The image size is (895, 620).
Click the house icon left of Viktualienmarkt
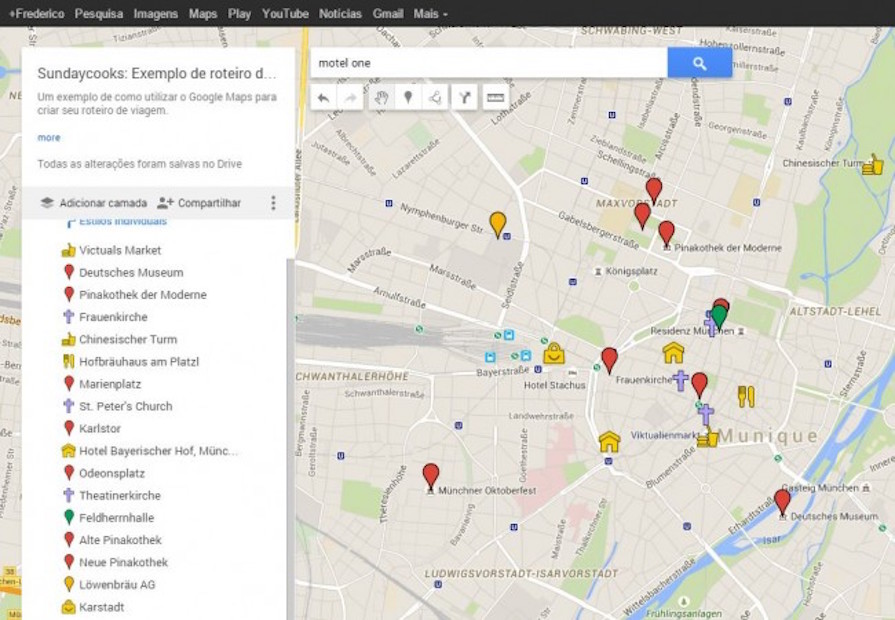tap(610, 442)
